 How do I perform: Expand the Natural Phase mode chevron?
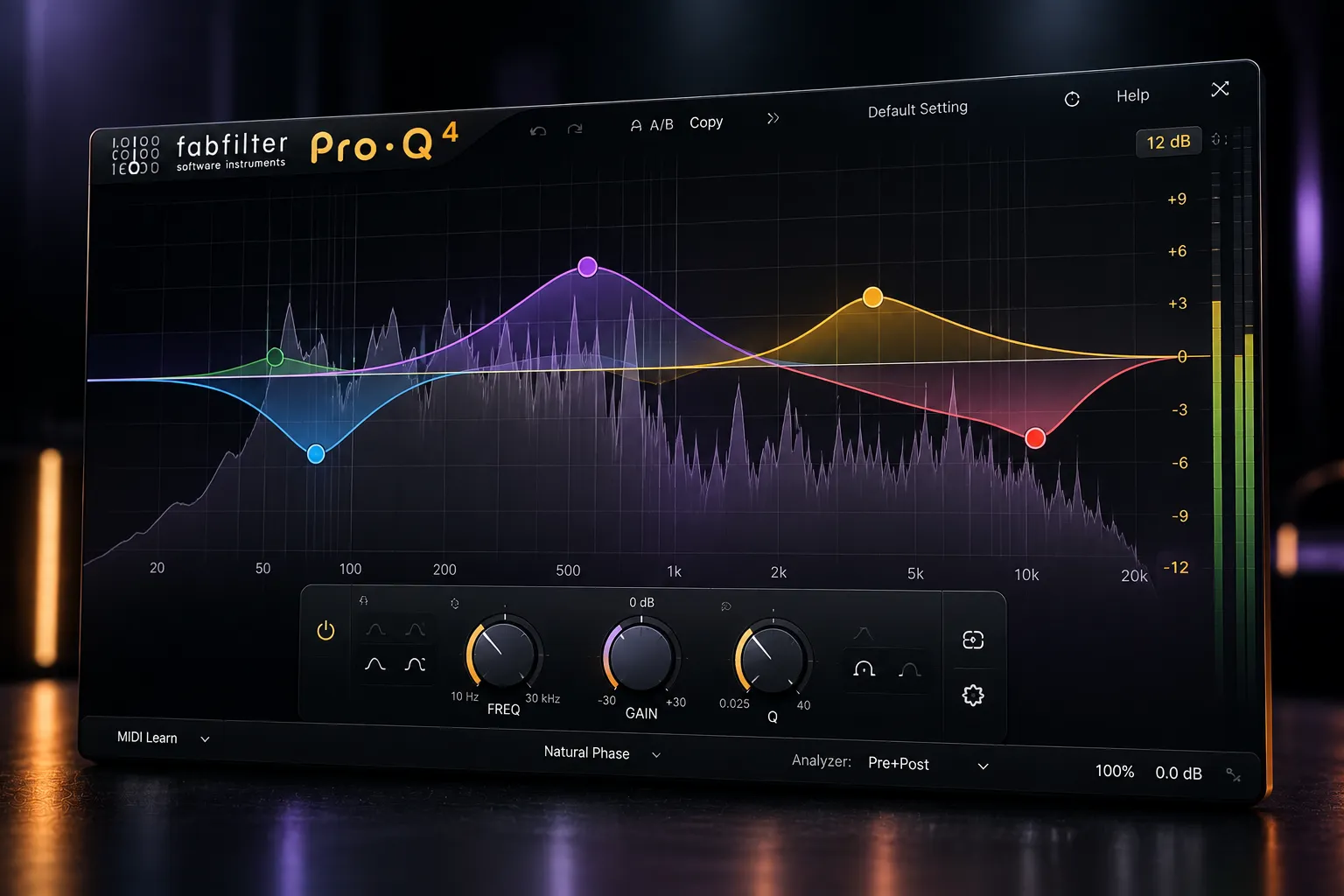[656, 754]
